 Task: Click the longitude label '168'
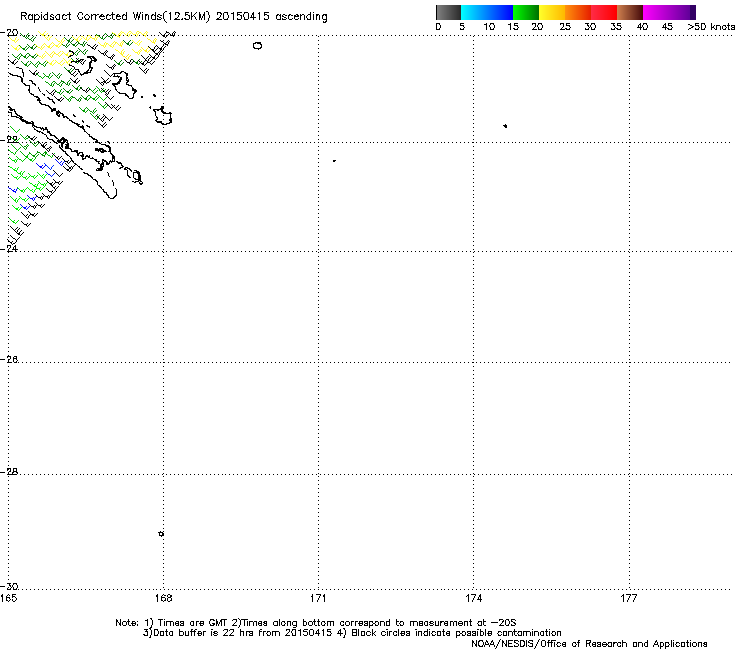point(164,599)
